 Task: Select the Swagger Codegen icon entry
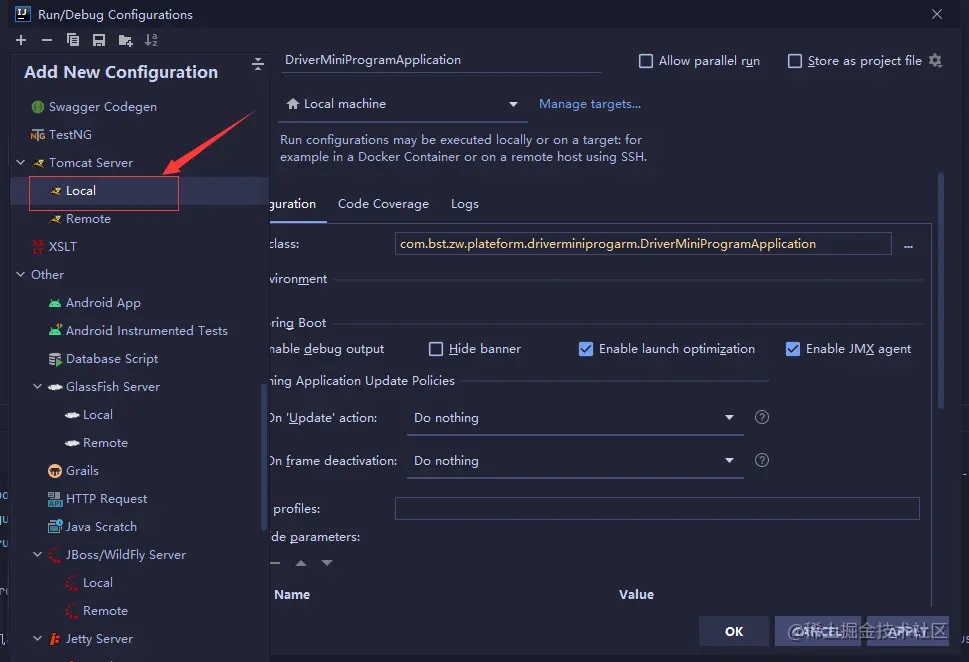click(x=38, y=107)
